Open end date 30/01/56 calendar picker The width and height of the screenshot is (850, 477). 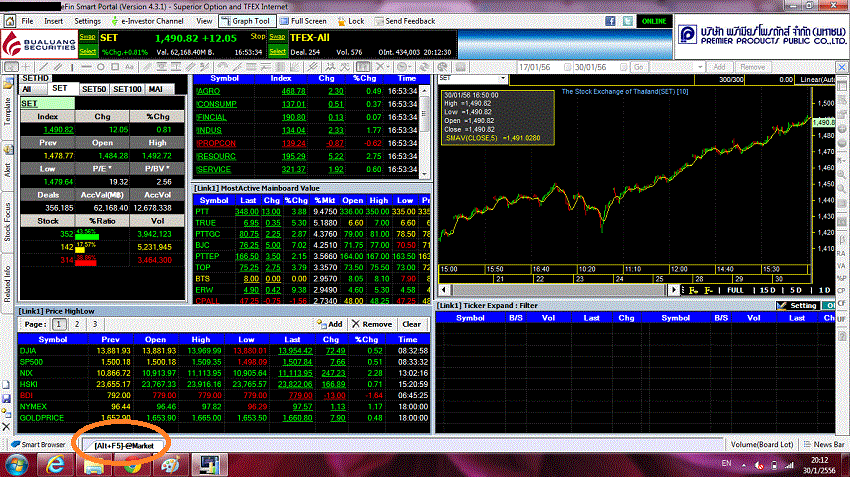(623, 67)
